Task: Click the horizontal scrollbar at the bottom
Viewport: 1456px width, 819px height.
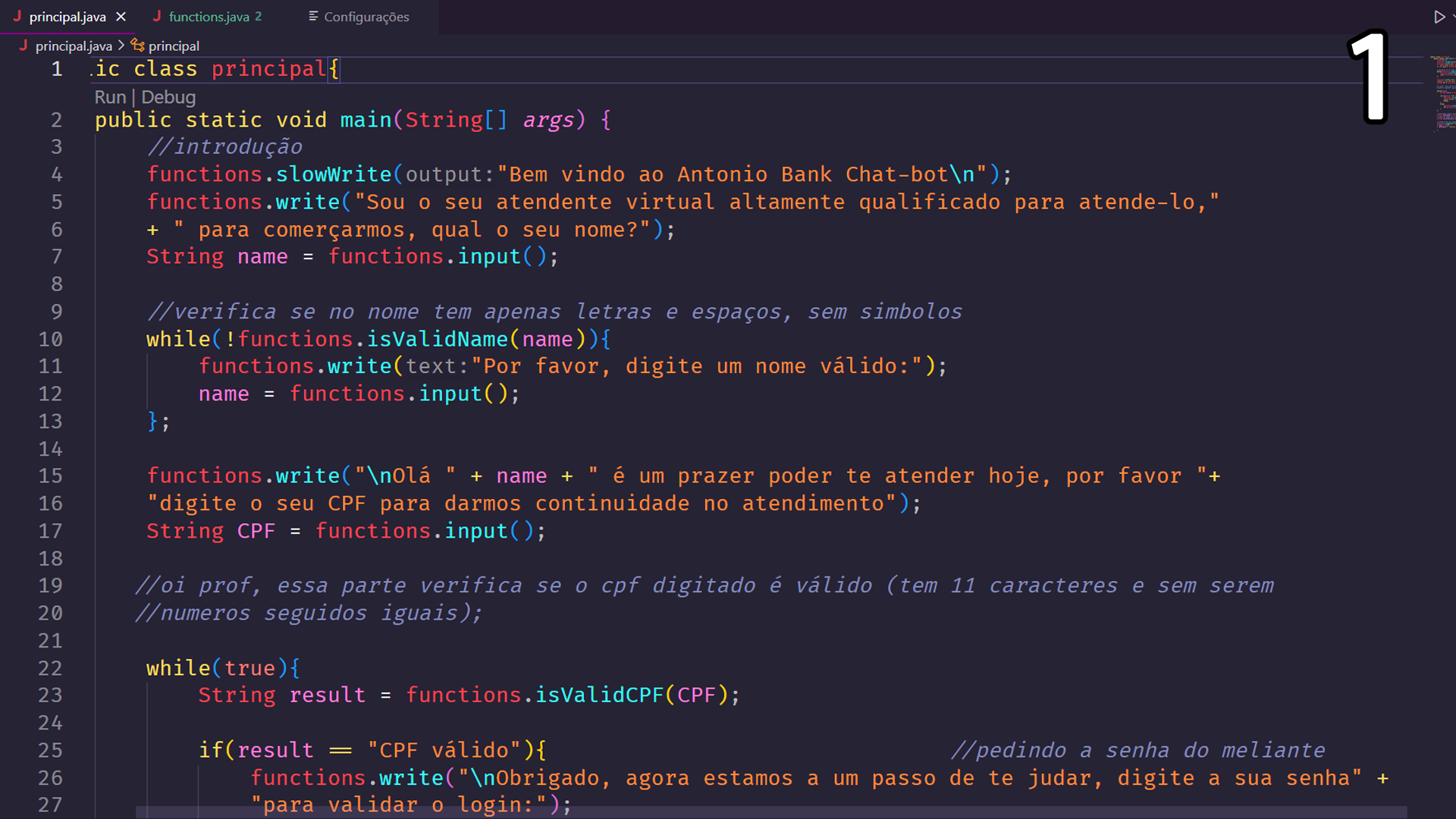Action: pos(771,812)
